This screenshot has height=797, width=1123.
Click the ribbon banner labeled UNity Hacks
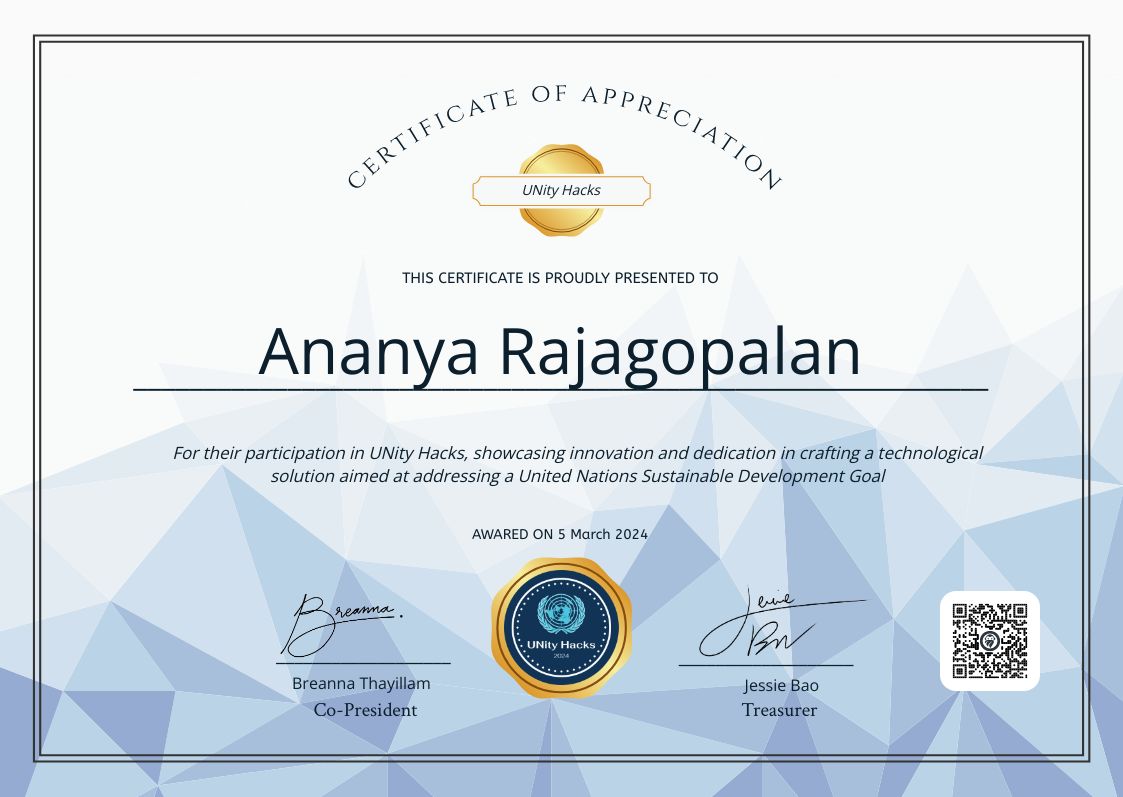[562, 190]
